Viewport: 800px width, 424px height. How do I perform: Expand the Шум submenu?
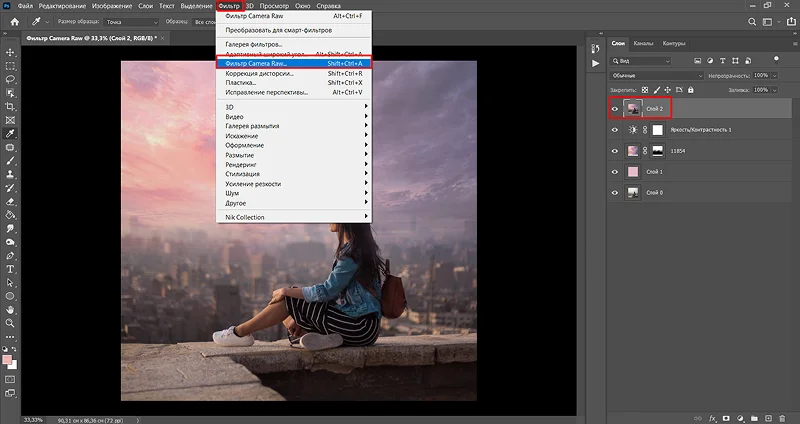294,193
